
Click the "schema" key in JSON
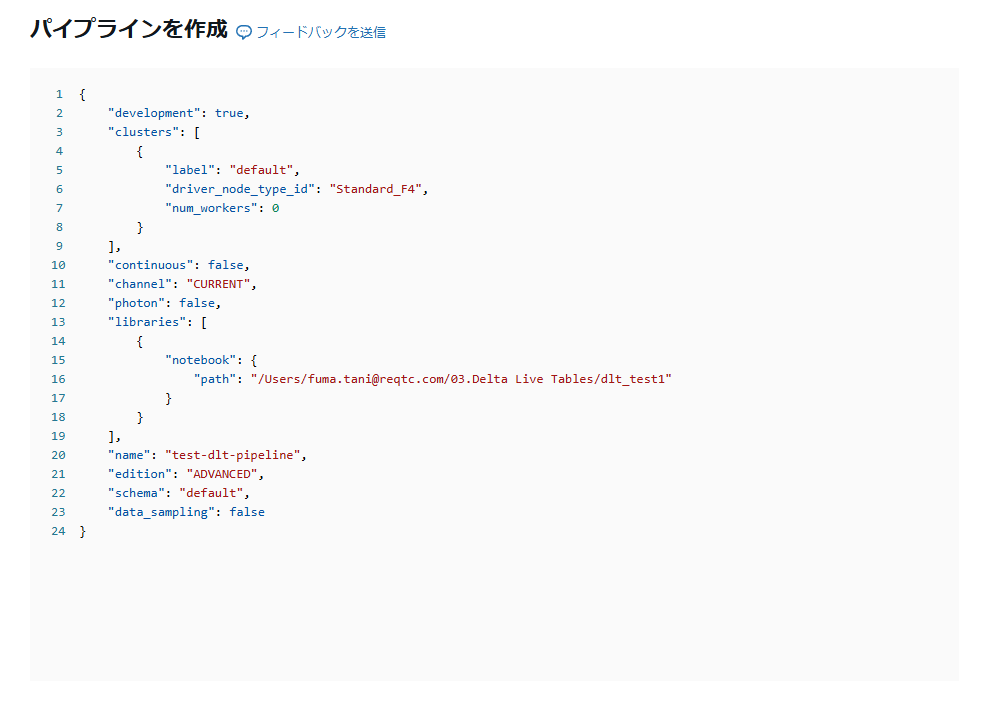[136, 493]
